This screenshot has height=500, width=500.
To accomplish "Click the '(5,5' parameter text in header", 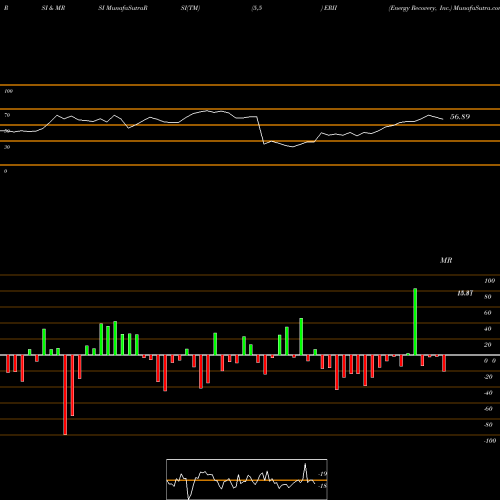I will click(x=257, y=8).
